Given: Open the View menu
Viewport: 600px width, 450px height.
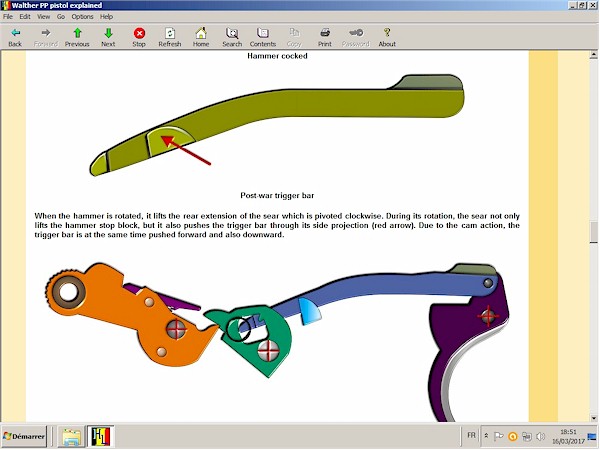Looking at the screenshot, I should click(43, 16).
